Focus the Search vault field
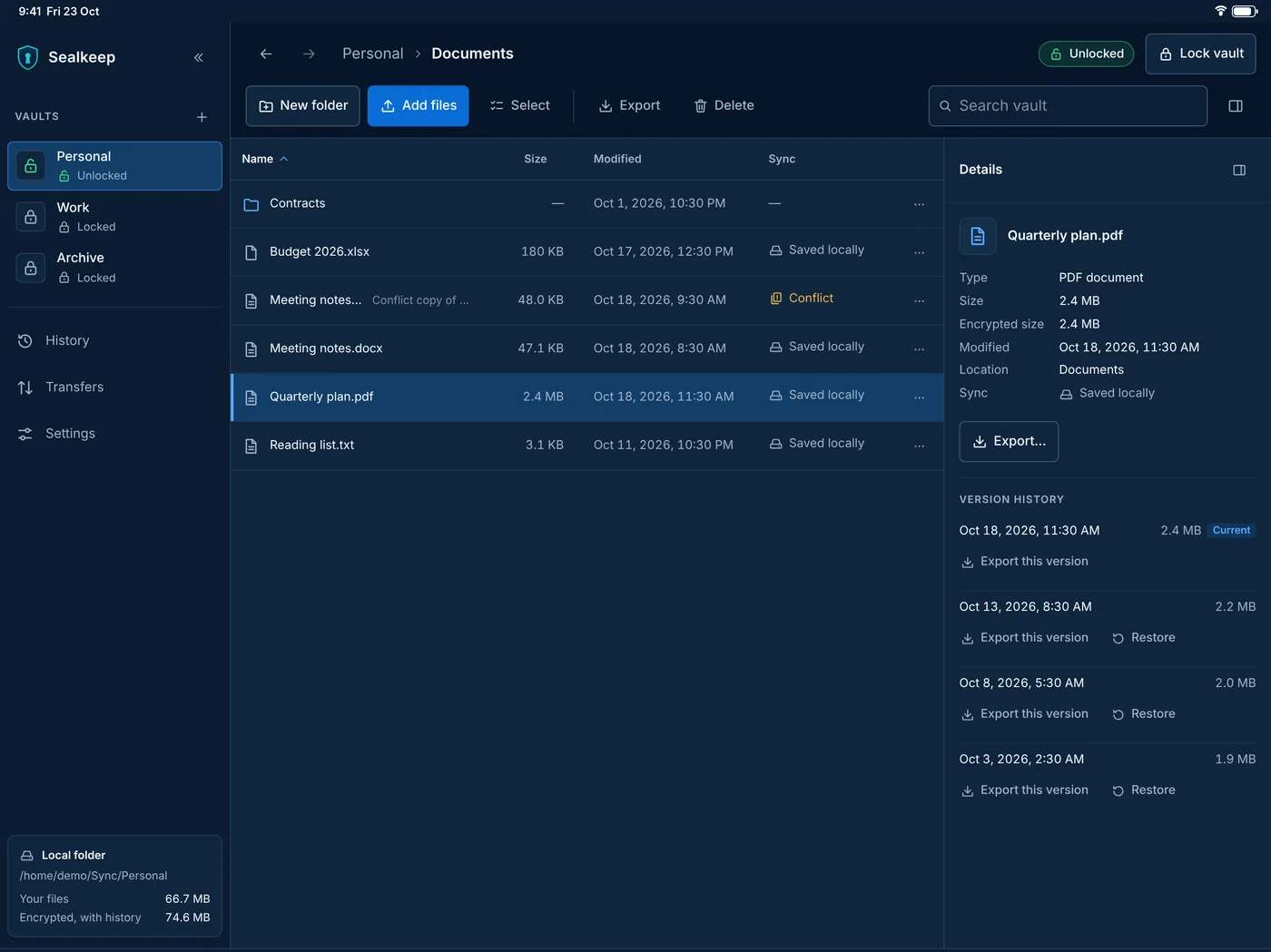 (1068, 106)
